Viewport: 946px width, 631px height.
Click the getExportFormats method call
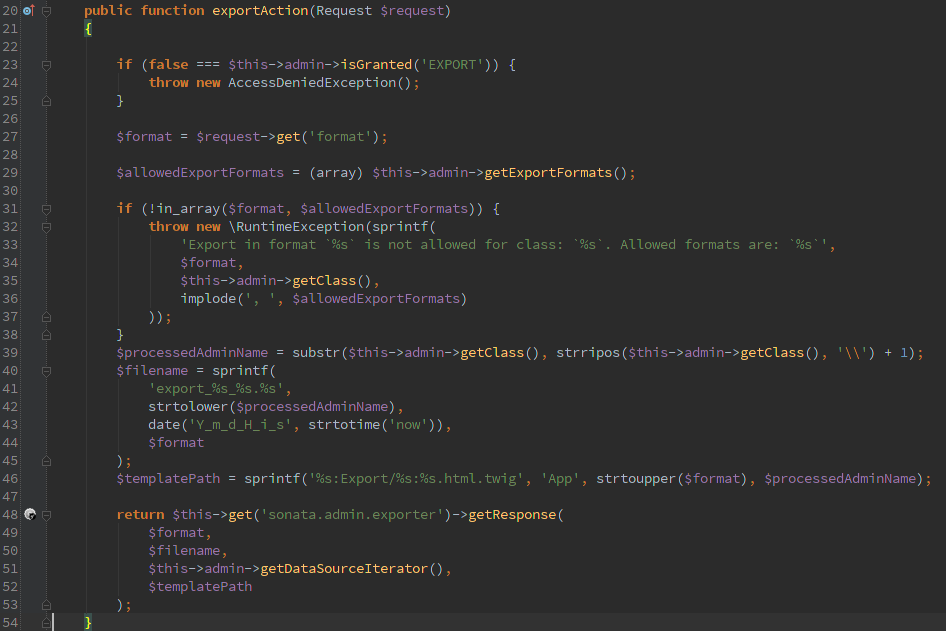tap(548, 173)
